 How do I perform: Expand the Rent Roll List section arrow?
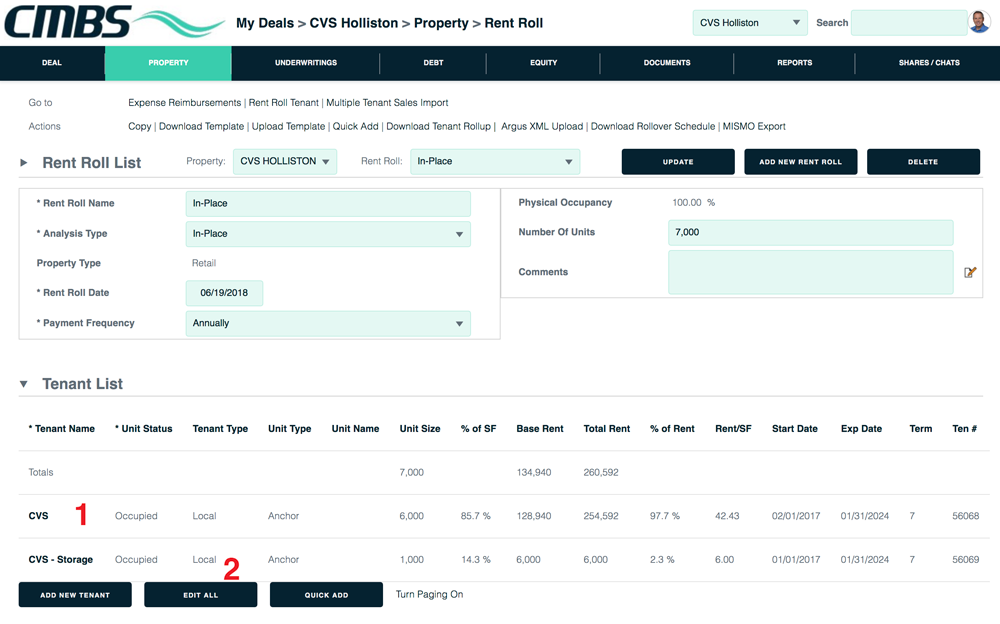24,163
